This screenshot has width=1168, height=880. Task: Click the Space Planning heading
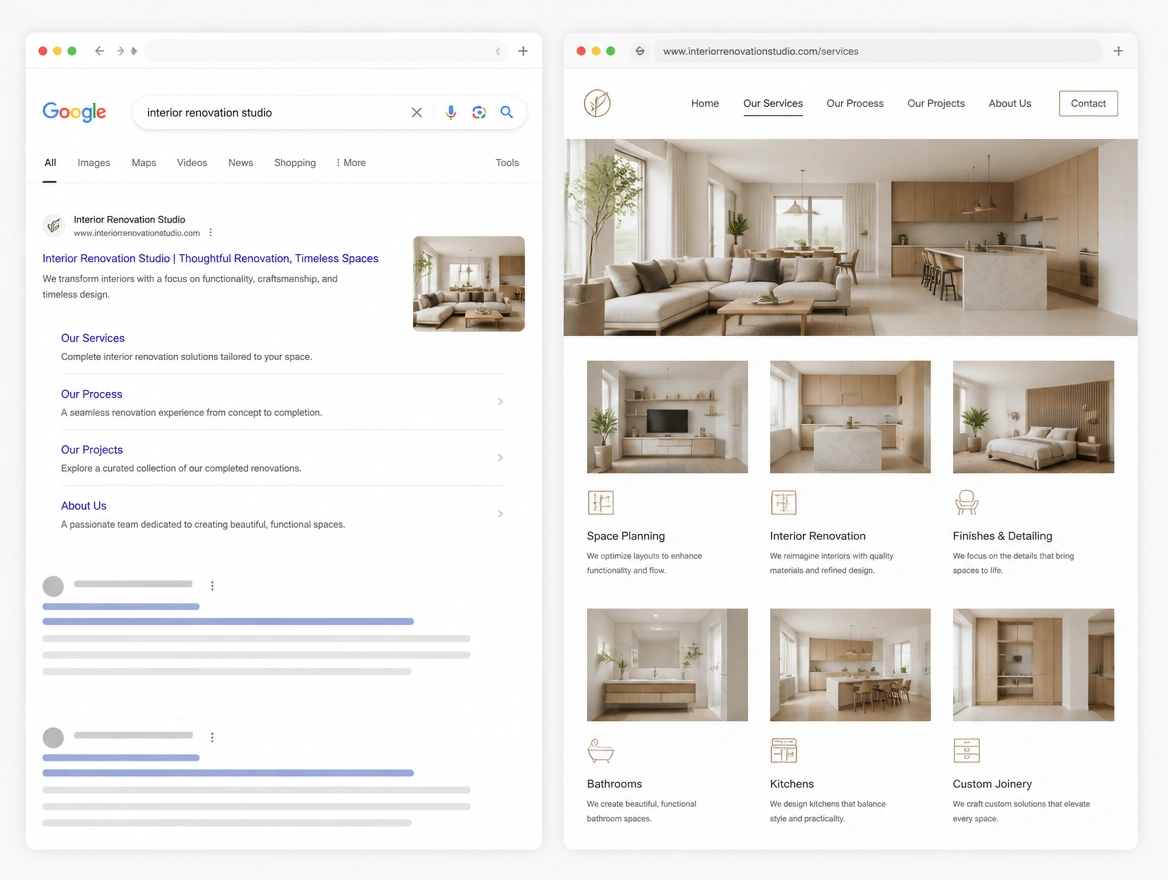[x=626, y=536]
